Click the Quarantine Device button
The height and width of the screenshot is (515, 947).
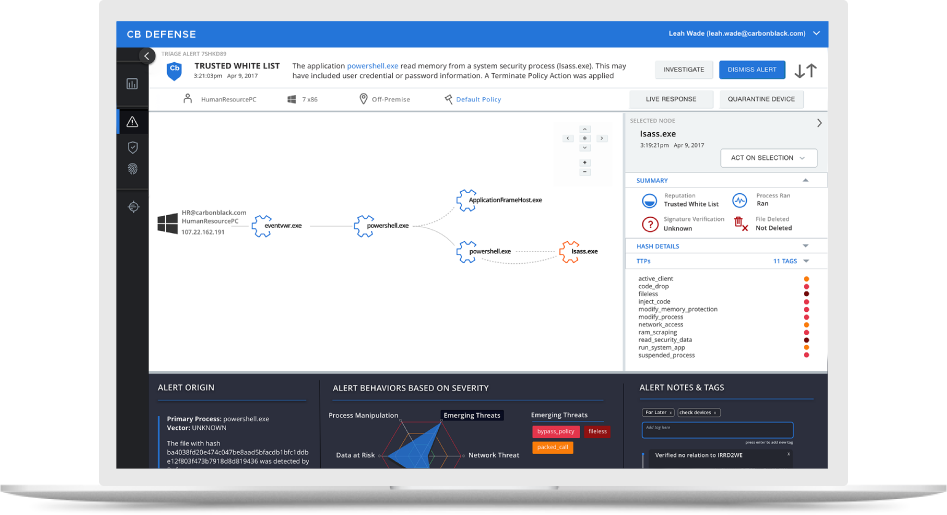pos(761,100)
